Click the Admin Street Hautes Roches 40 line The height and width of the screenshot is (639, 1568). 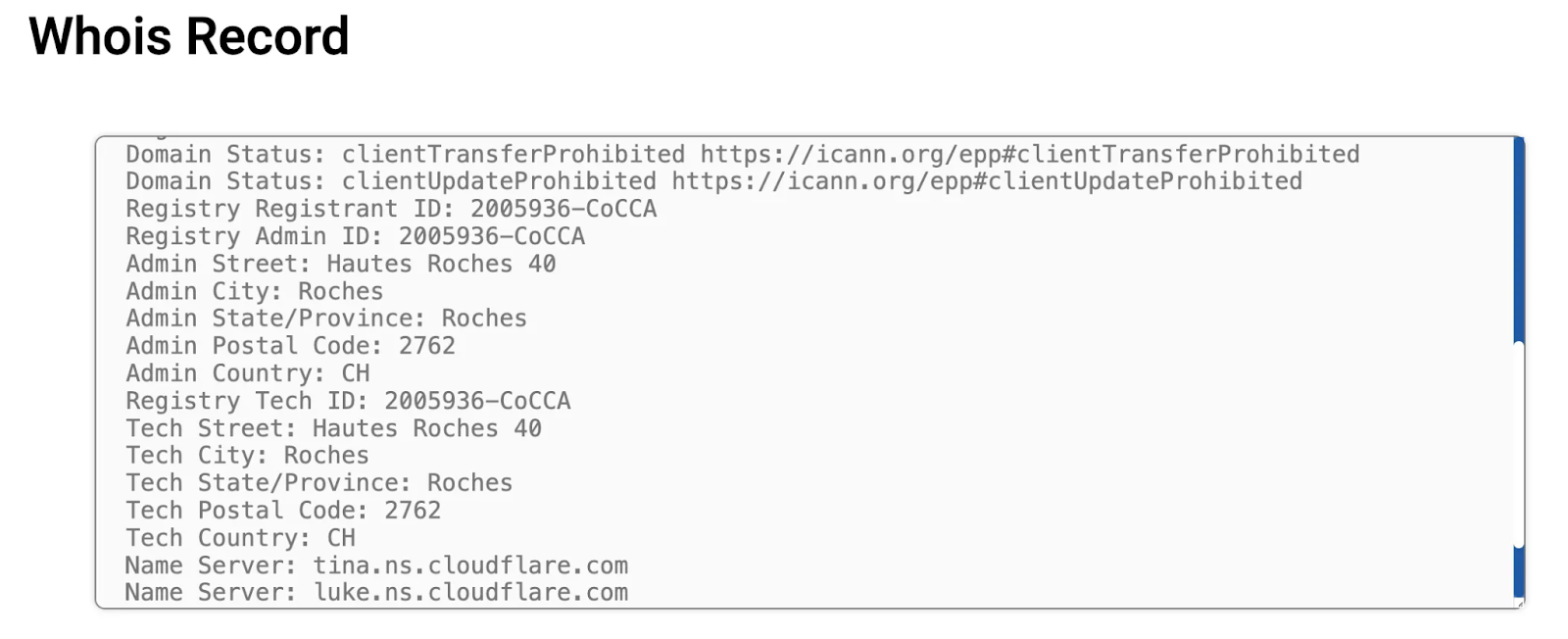click(341, 264)
